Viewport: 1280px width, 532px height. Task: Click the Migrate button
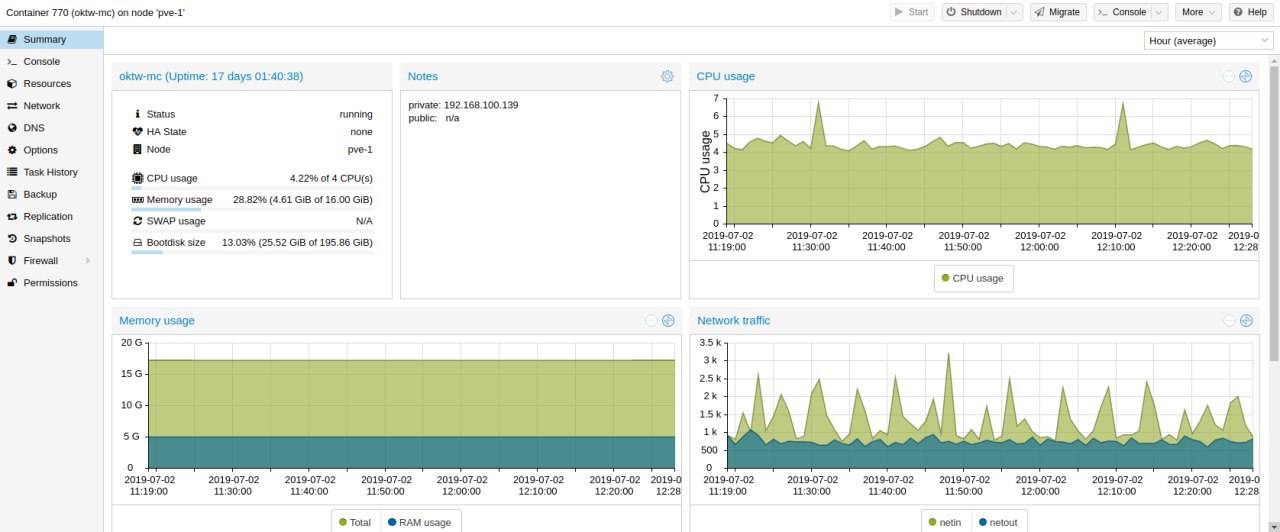[1058, 12]
